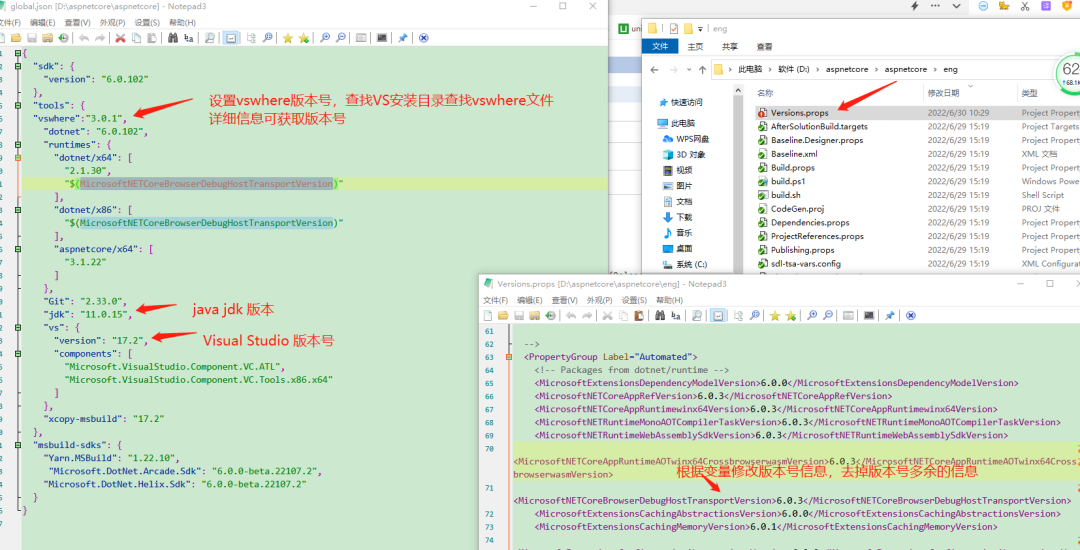Toggle word wrap button in Versions.props toolbar
1080x550 pixels.
[x=718, y=315]
